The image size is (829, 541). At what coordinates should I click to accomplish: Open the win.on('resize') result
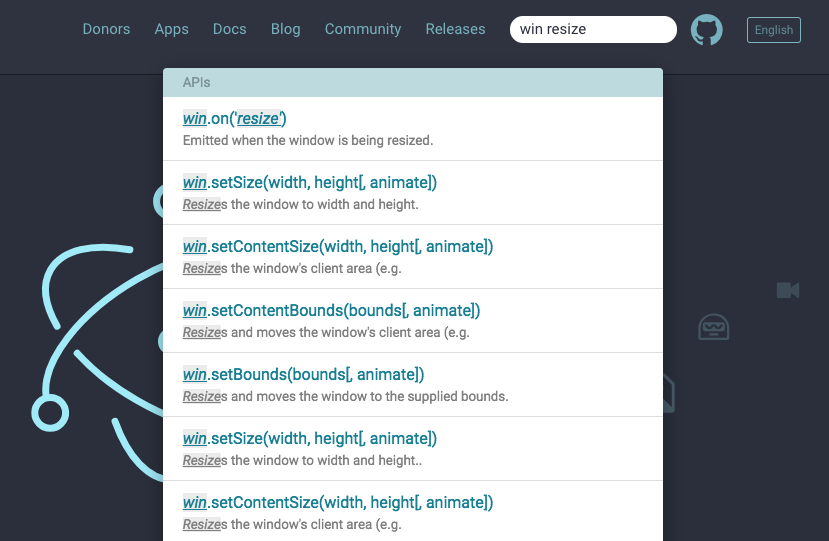412,129
